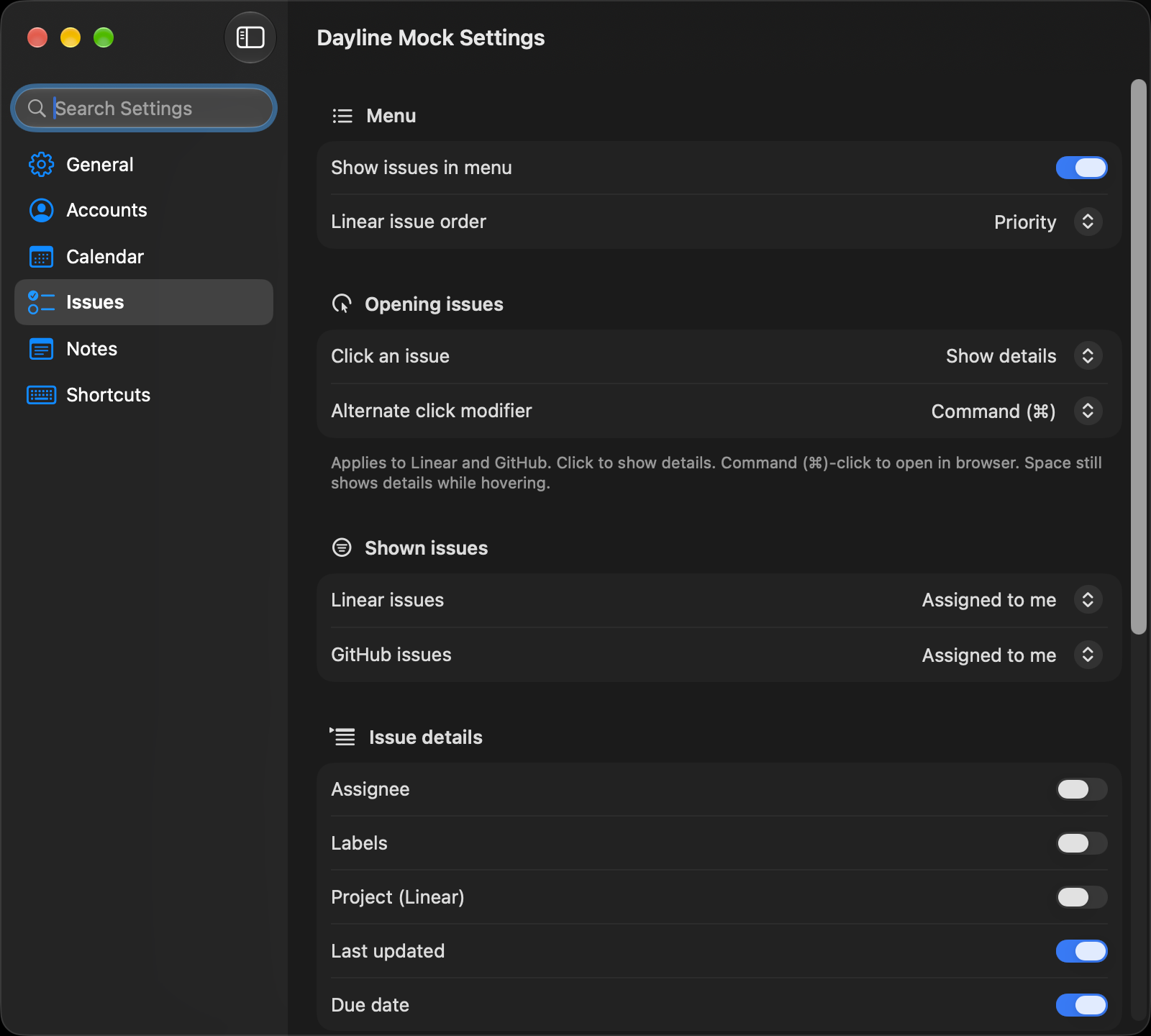Turn on the Labels switch
The image size is (1151, 1036).
[x=1081, y=843]
